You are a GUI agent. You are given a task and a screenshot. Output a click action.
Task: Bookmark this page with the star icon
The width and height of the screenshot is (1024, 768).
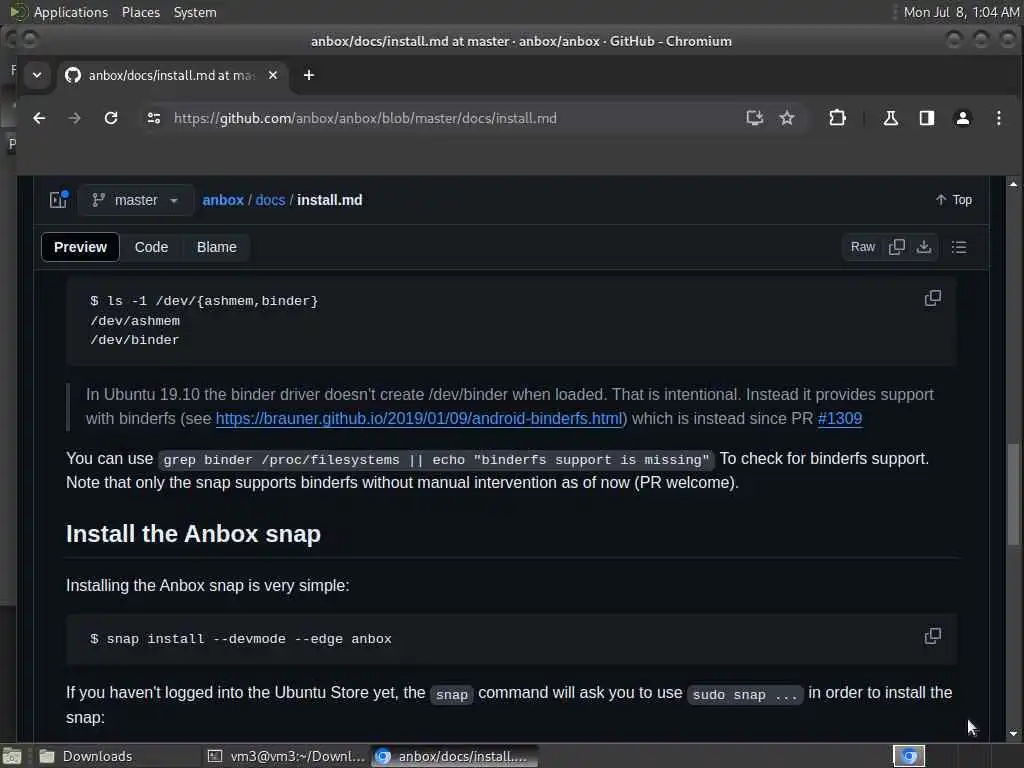(x=787, y=118)
